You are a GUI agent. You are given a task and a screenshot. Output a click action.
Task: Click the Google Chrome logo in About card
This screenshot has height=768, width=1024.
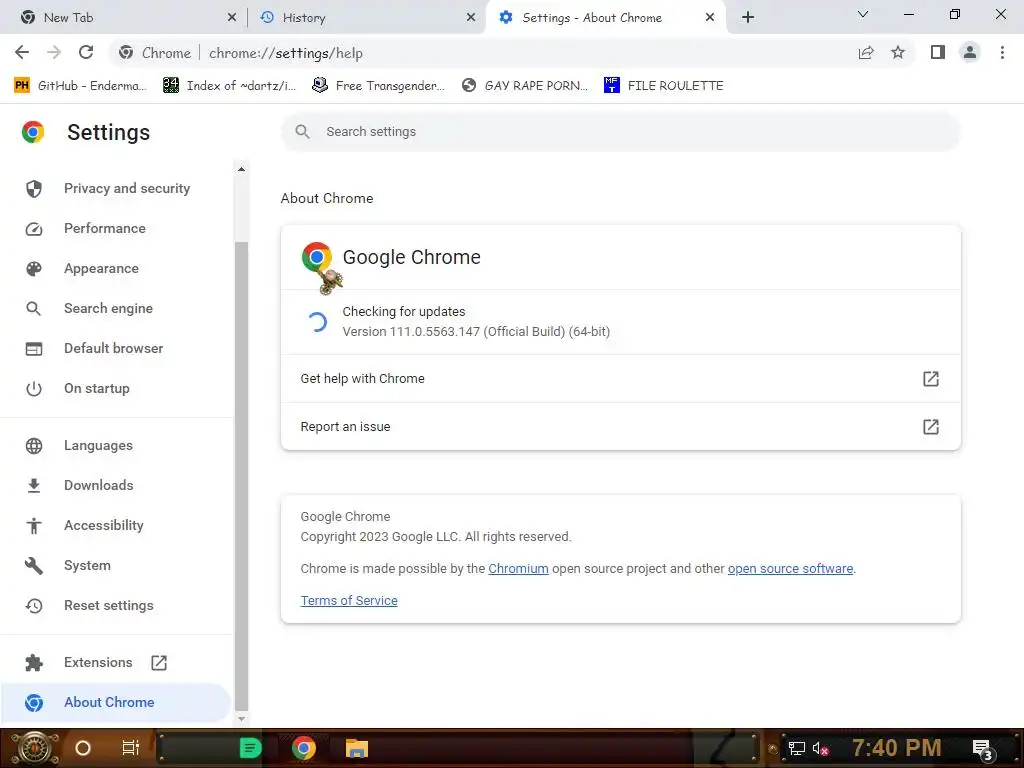(x=317, y=257)
